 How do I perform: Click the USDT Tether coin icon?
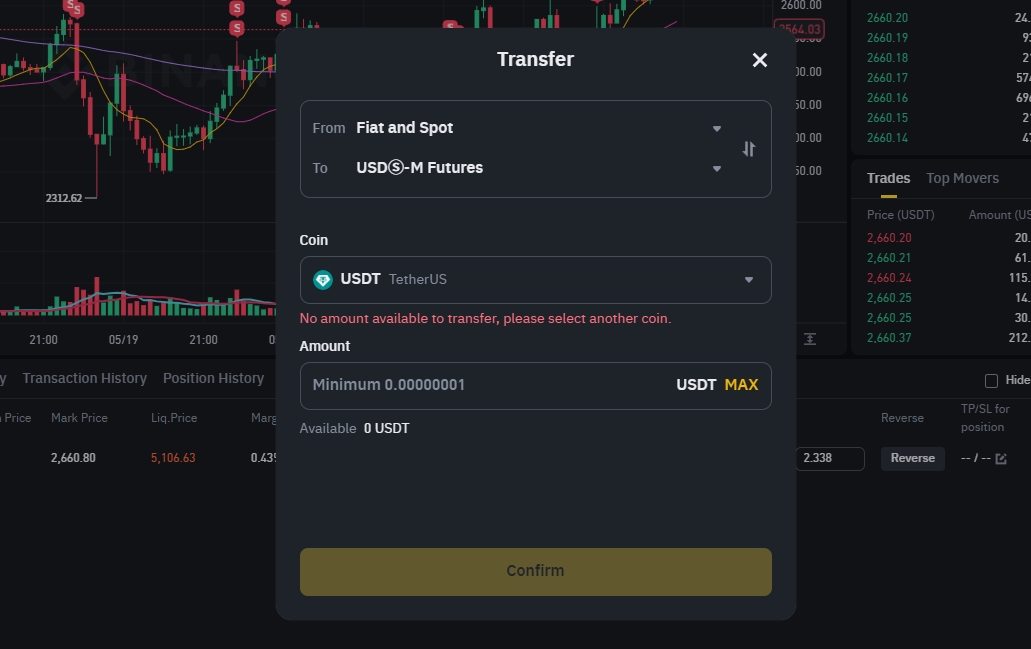pos(323,280)
